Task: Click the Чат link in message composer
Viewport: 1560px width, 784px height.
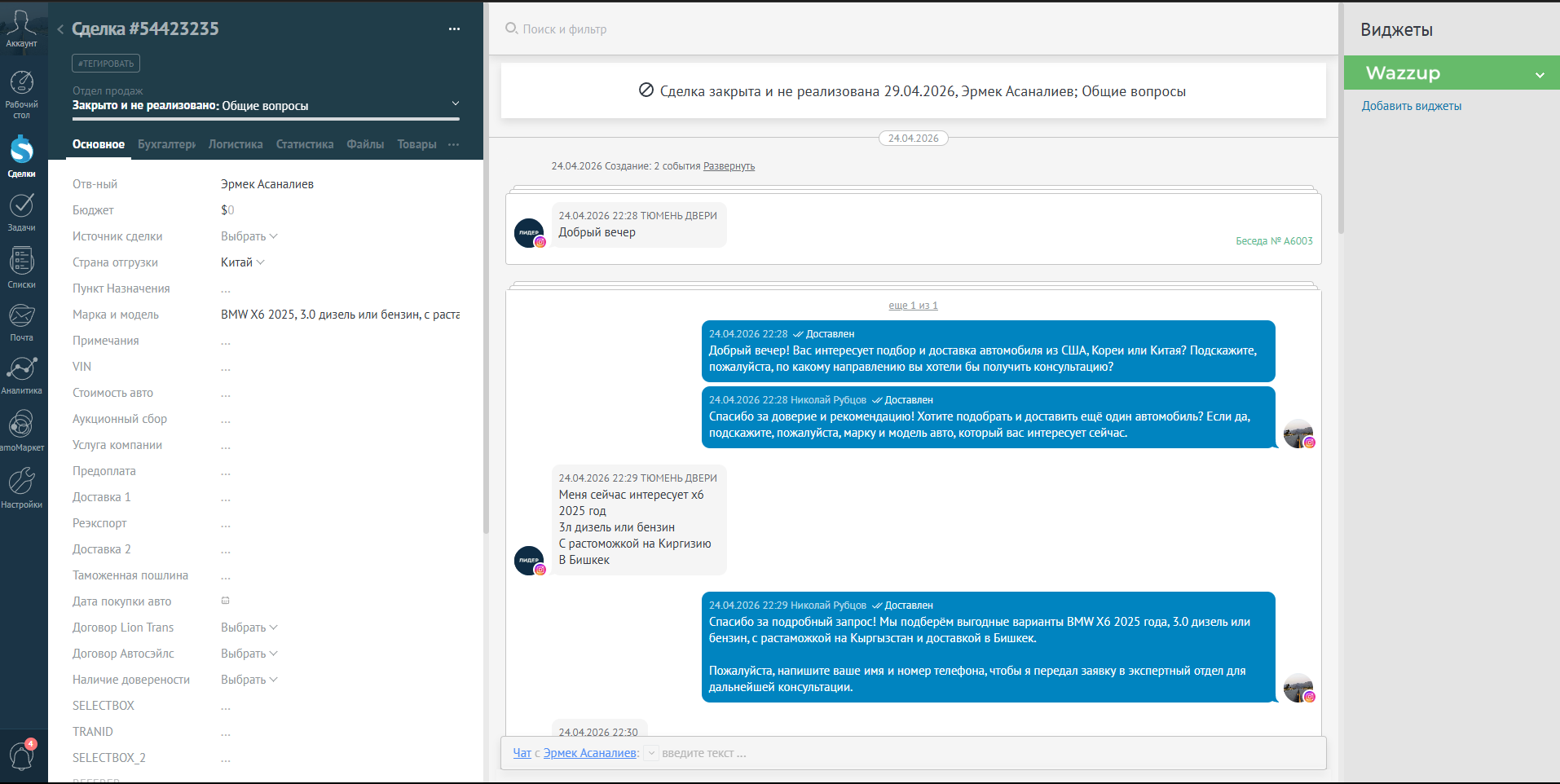Action: [522, 753]
